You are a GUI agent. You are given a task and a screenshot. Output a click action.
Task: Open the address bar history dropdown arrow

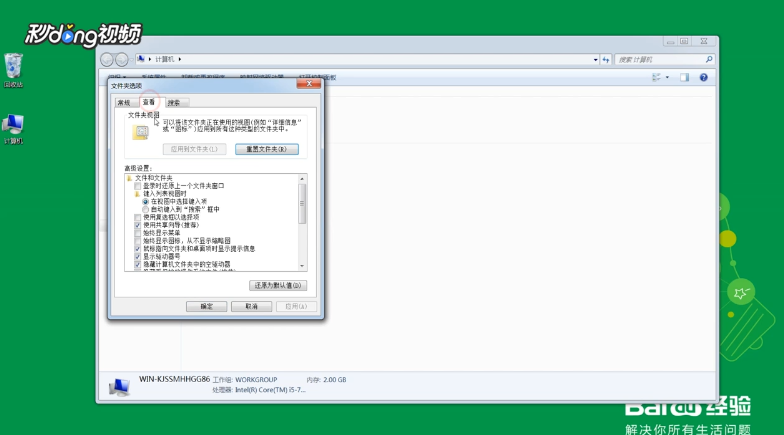point(595,60)
